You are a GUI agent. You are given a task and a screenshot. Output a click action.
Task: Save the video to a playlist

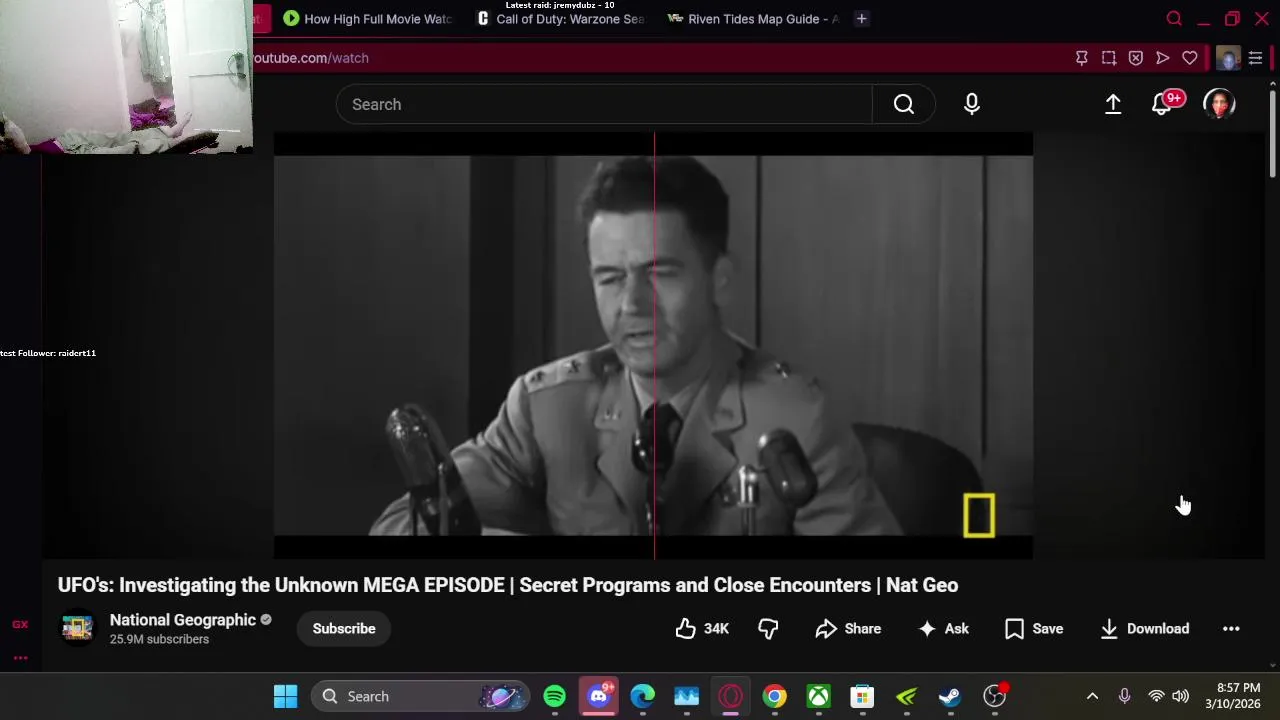click(1034, 629)
